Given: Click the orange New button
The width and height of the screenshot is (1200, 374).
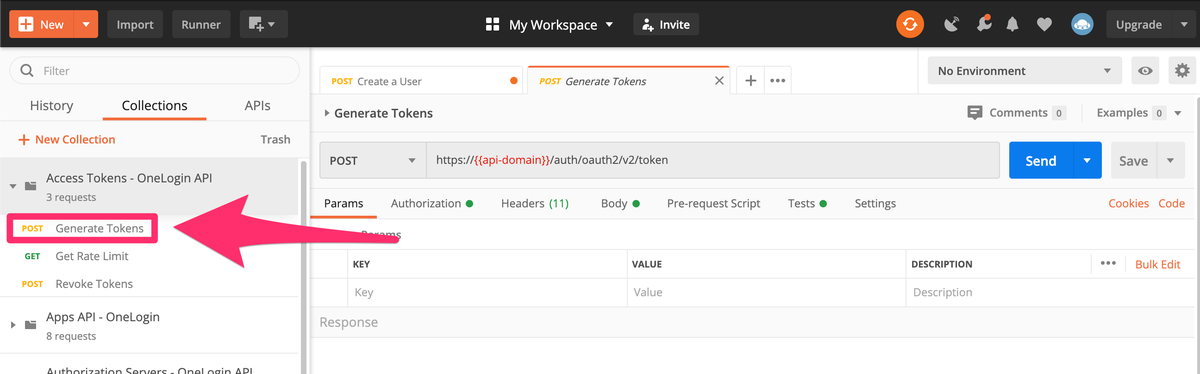Looking at the screenshot, I should pyautogui.click(x=42, y=24).
